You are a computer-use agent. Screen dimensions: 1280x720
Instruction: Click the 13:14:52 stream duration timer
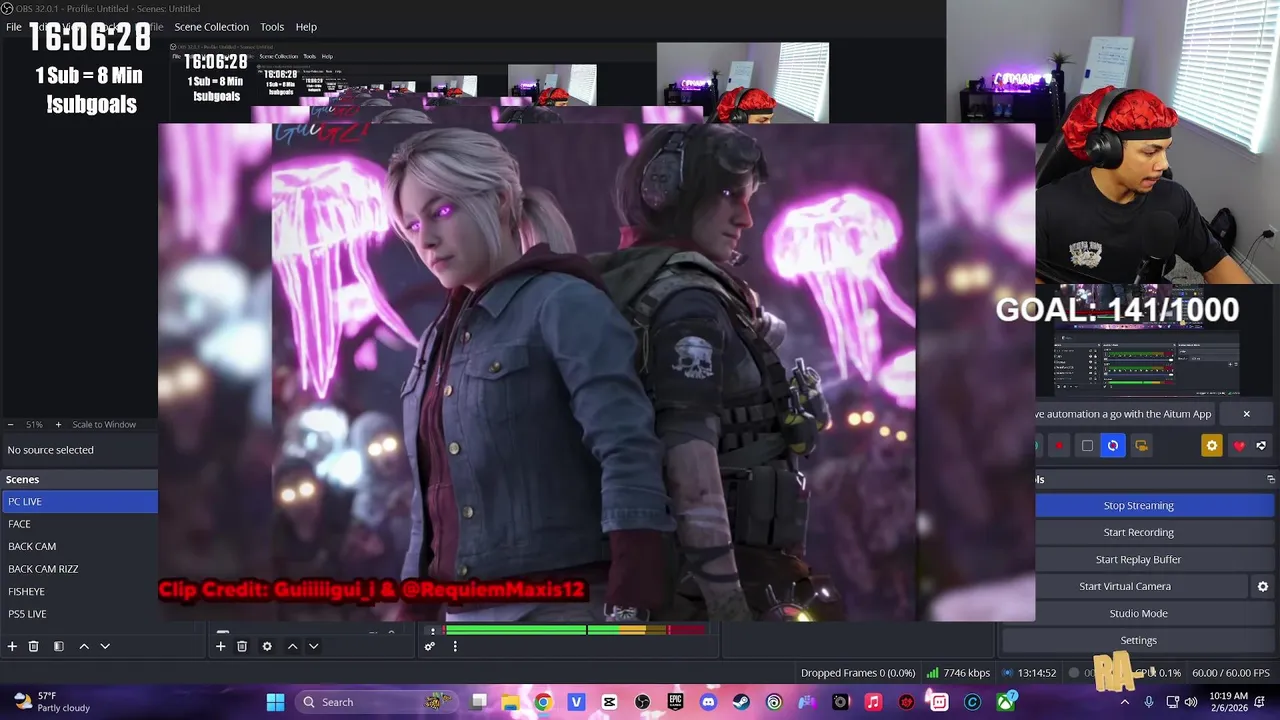click(1029, 673)
